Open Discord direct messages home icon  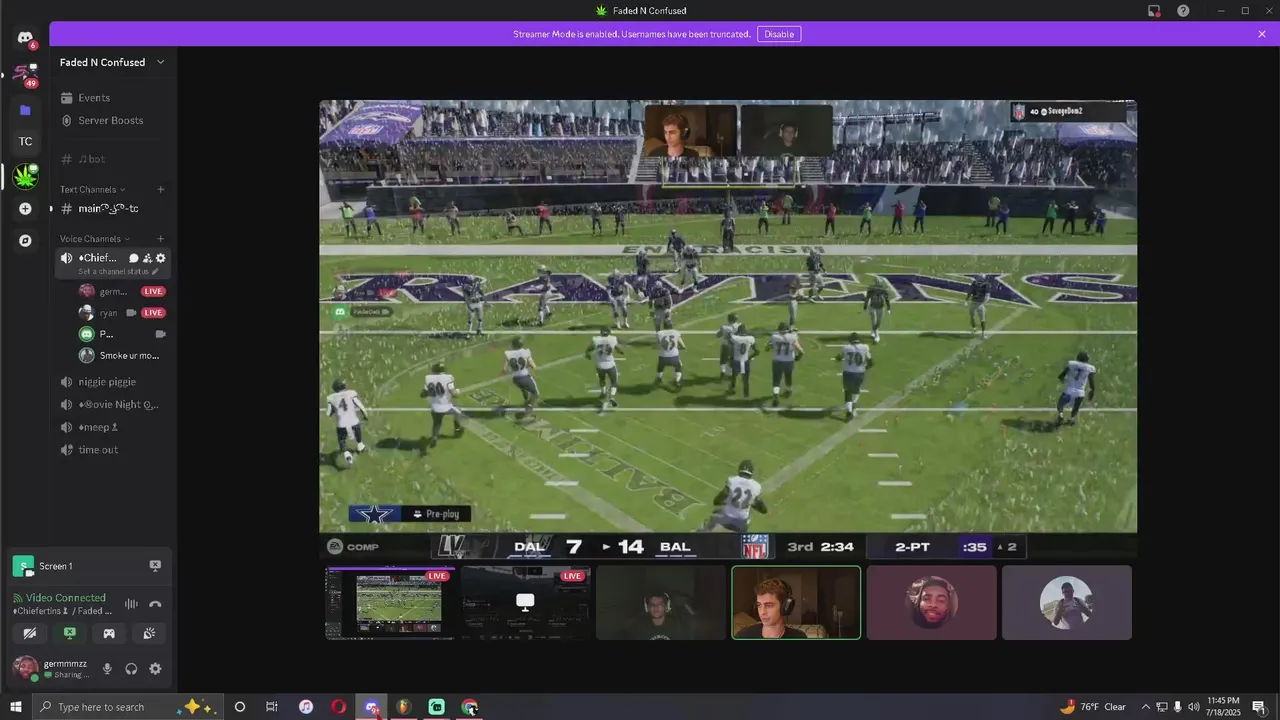click(x=25, y=39)
